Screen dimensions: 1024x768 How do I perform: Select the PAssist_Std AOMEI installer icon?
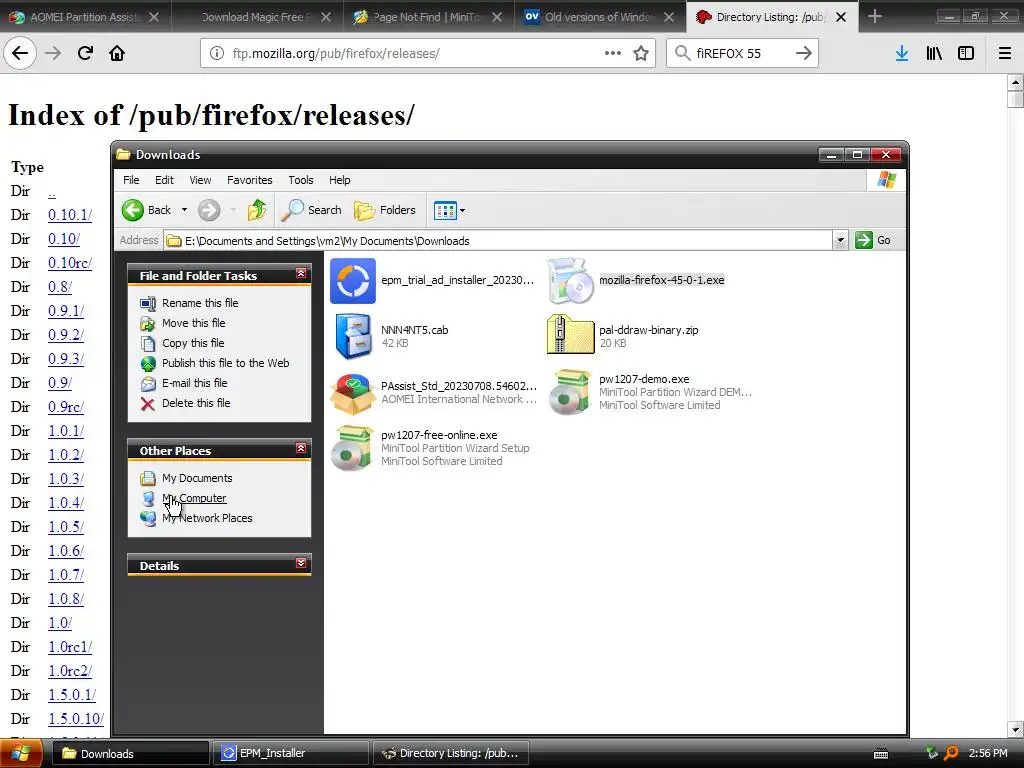[353, 393]
